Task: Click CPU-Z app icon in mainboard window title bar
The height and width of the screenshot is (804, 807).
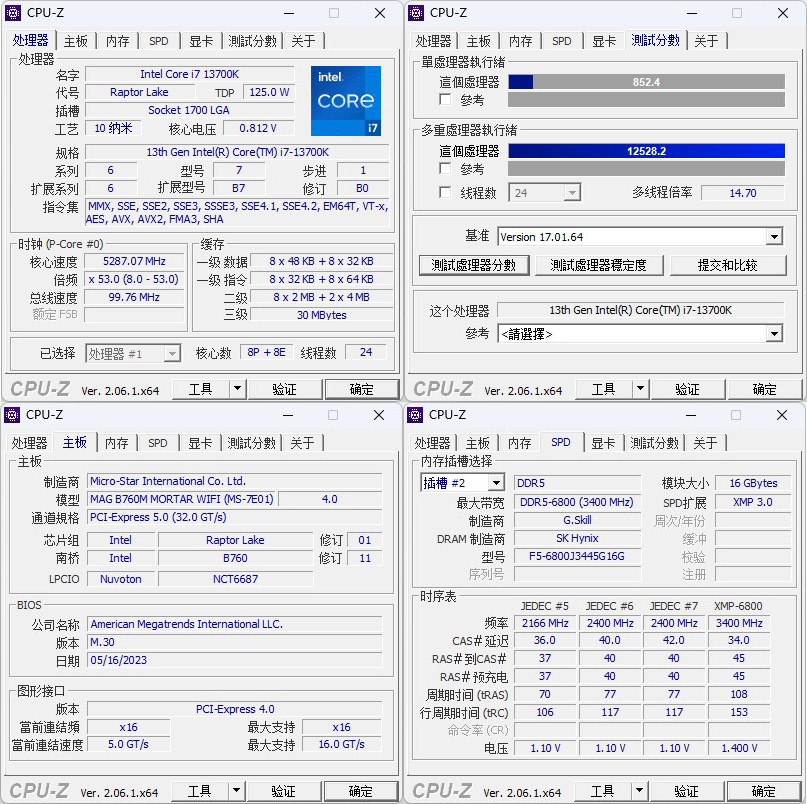Action: [12, 415]
